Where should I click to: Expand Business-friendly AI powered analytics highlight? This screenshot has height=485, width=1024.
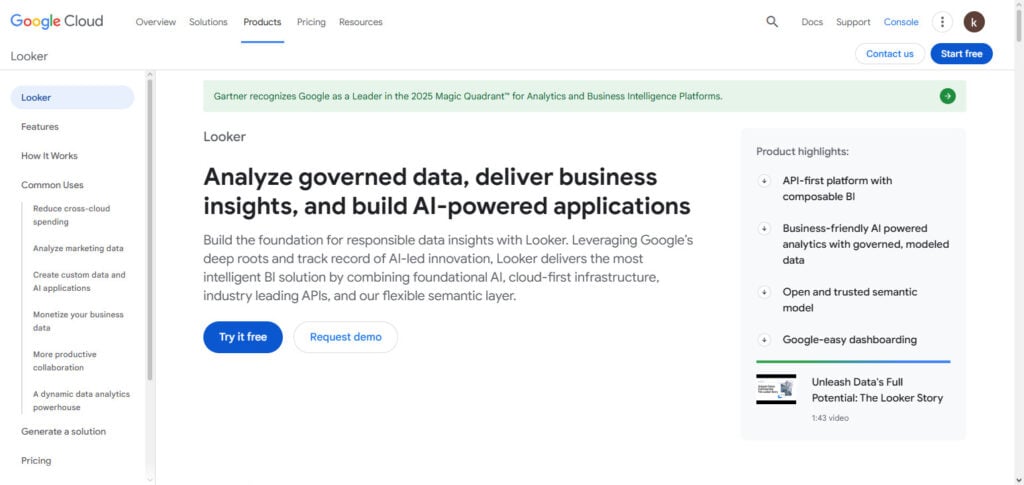[x=763, y=228]
